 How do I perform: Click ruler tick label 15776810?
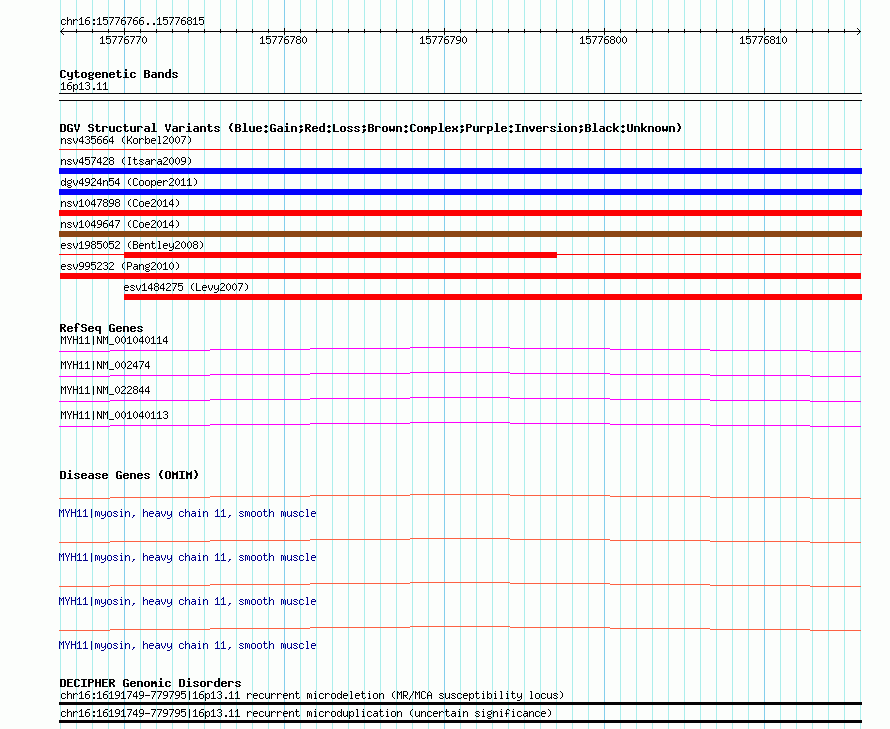763,40
